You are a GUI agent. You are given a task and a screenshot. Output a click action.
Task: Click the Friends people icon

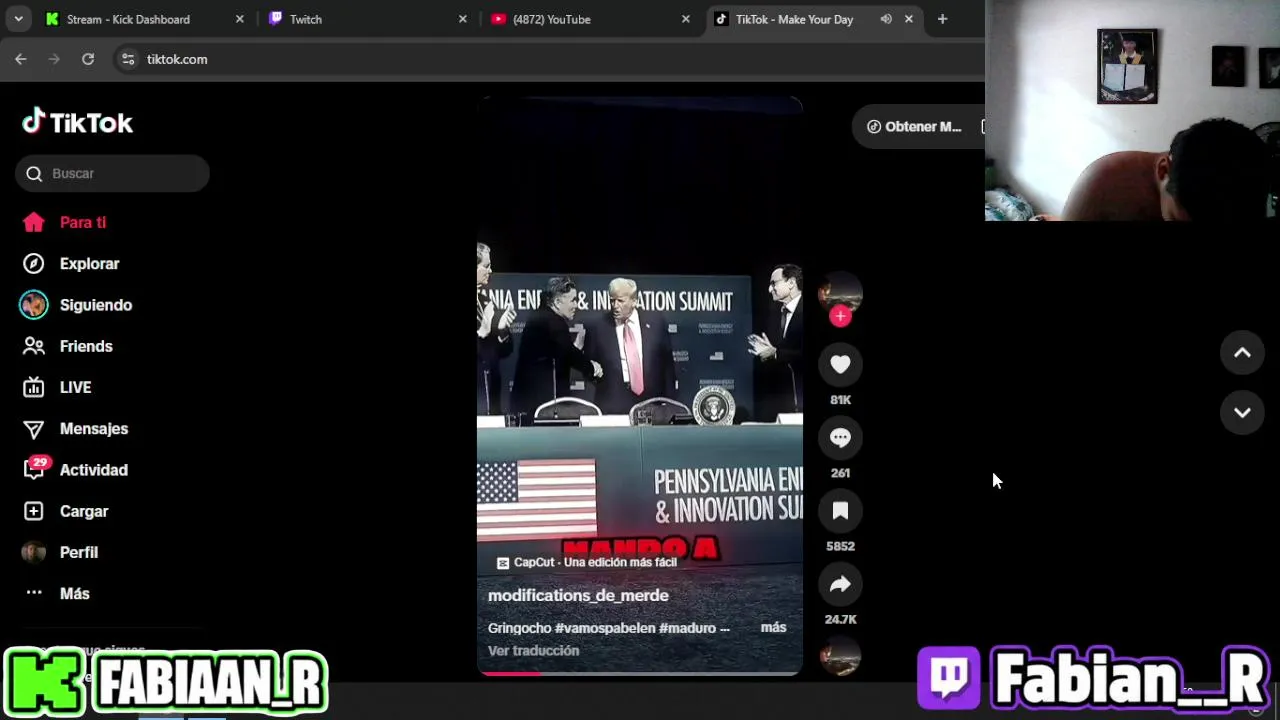tap(34, 346)
